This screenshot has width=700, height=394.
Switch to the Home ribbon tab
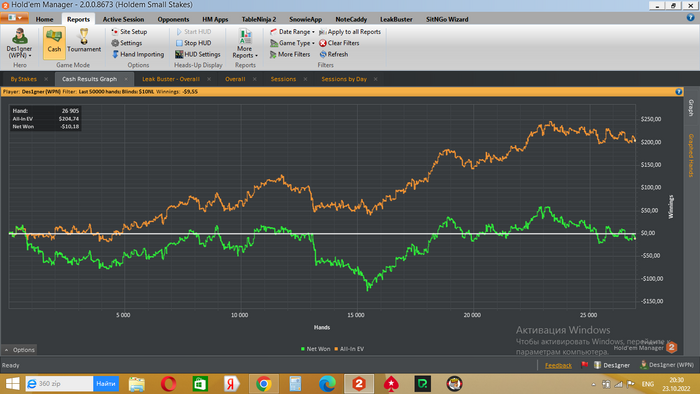tap(44, 19)
